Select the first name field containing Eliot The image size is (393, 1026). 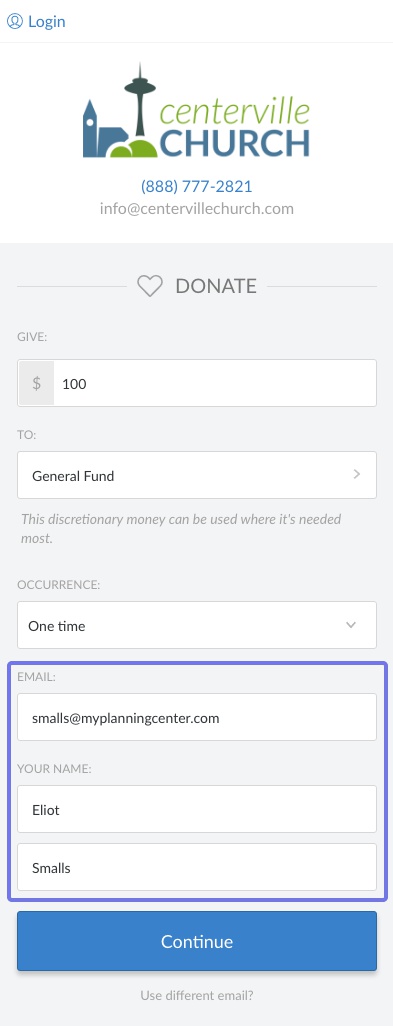point(197,809)
